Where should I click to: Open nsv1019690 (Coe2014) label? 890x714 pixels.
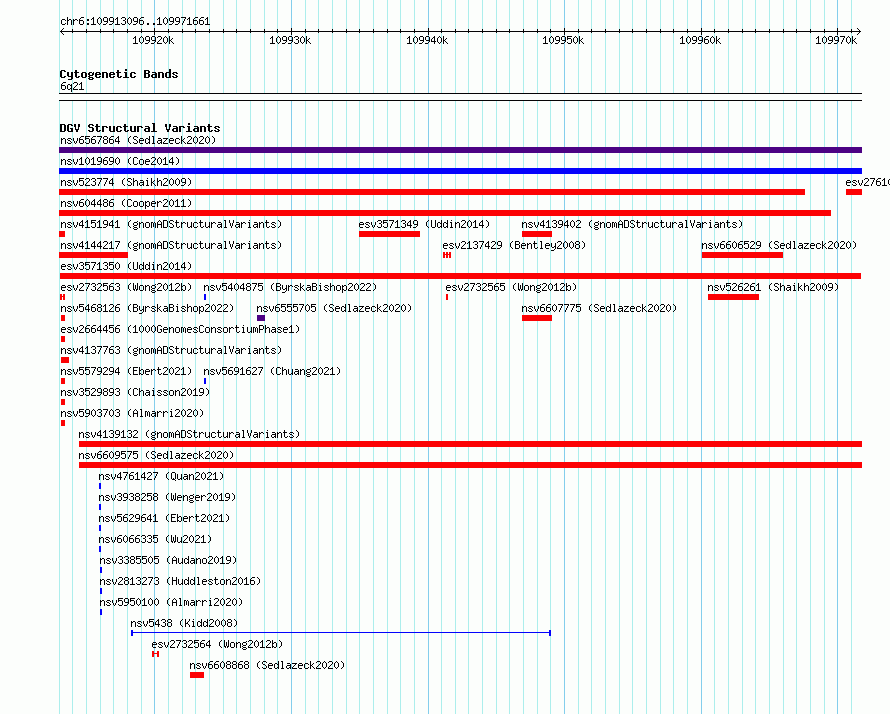click(x=120, y=161)
